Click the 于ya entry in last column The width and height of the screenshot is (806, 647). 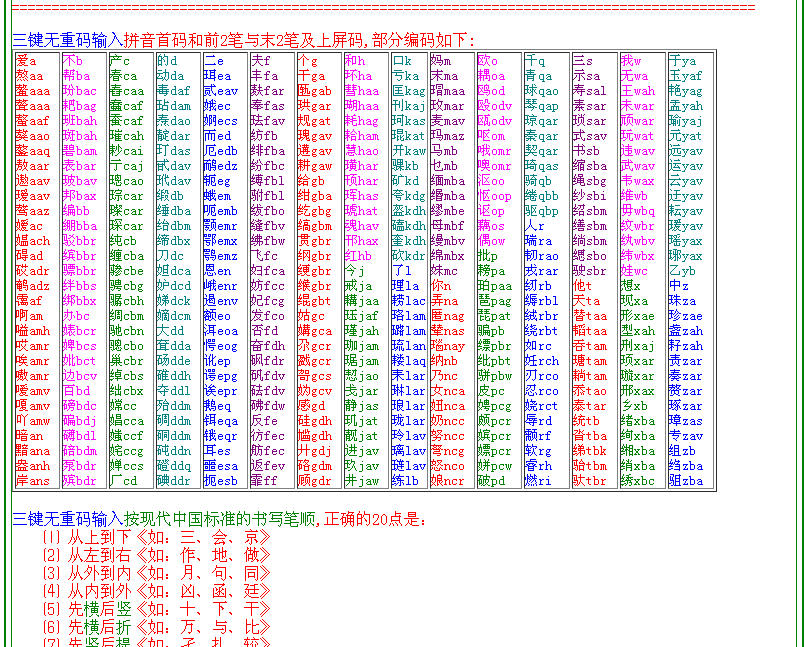(x=682, y=61)
